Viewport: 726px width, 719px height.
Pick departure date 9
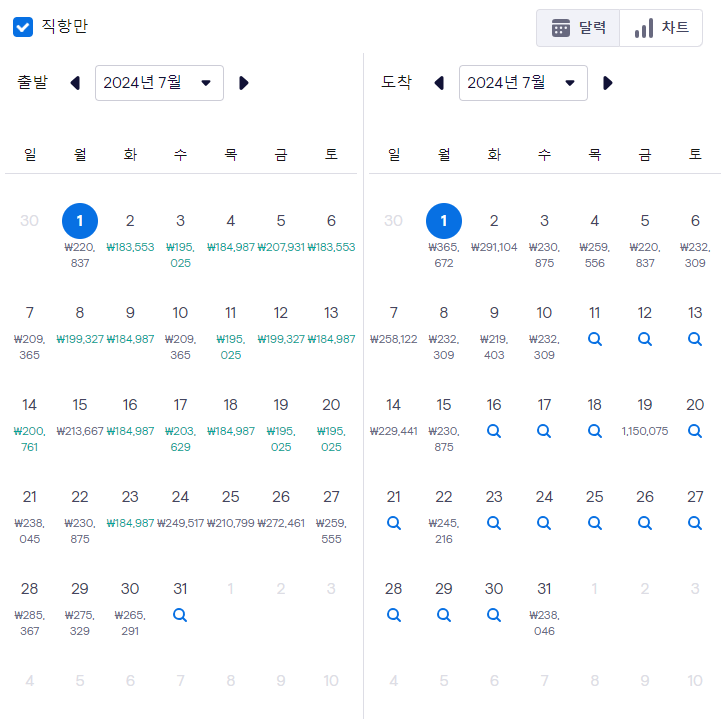pos(130,313)
